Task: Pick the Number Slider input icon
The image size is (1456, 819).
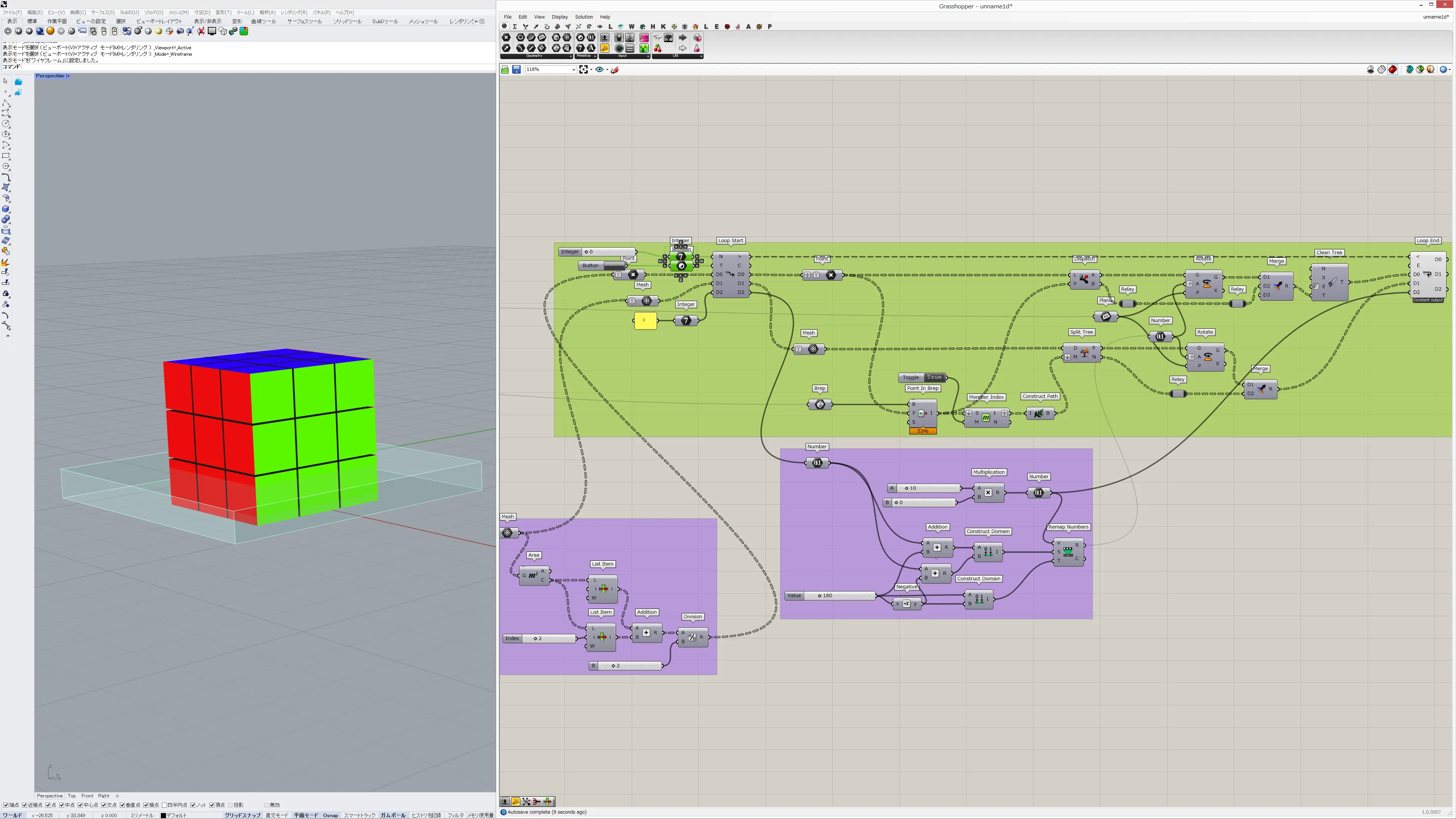Action: [605, 37]
